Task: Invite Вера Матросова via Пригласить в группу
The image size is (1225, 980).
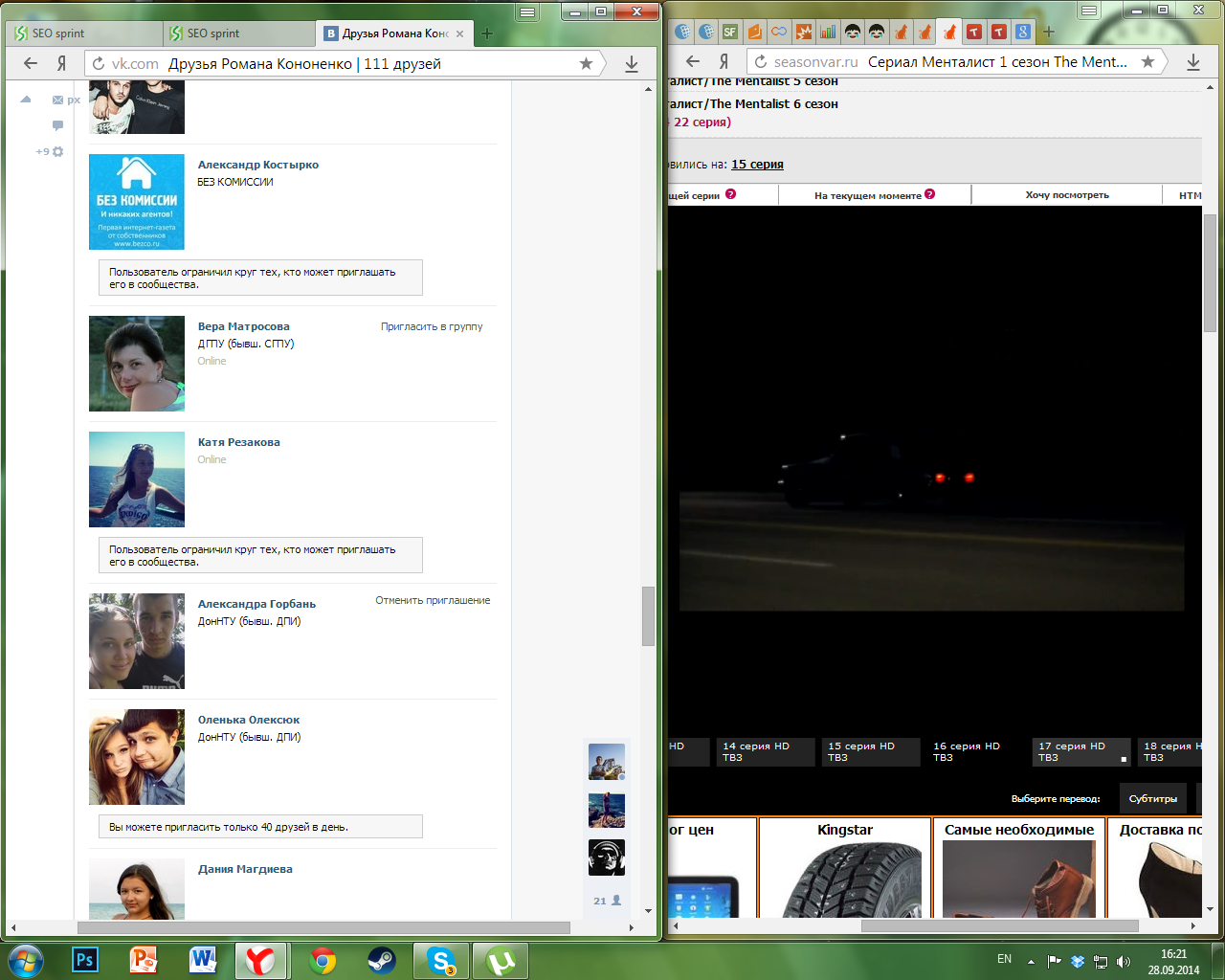Action: point(432,326)
